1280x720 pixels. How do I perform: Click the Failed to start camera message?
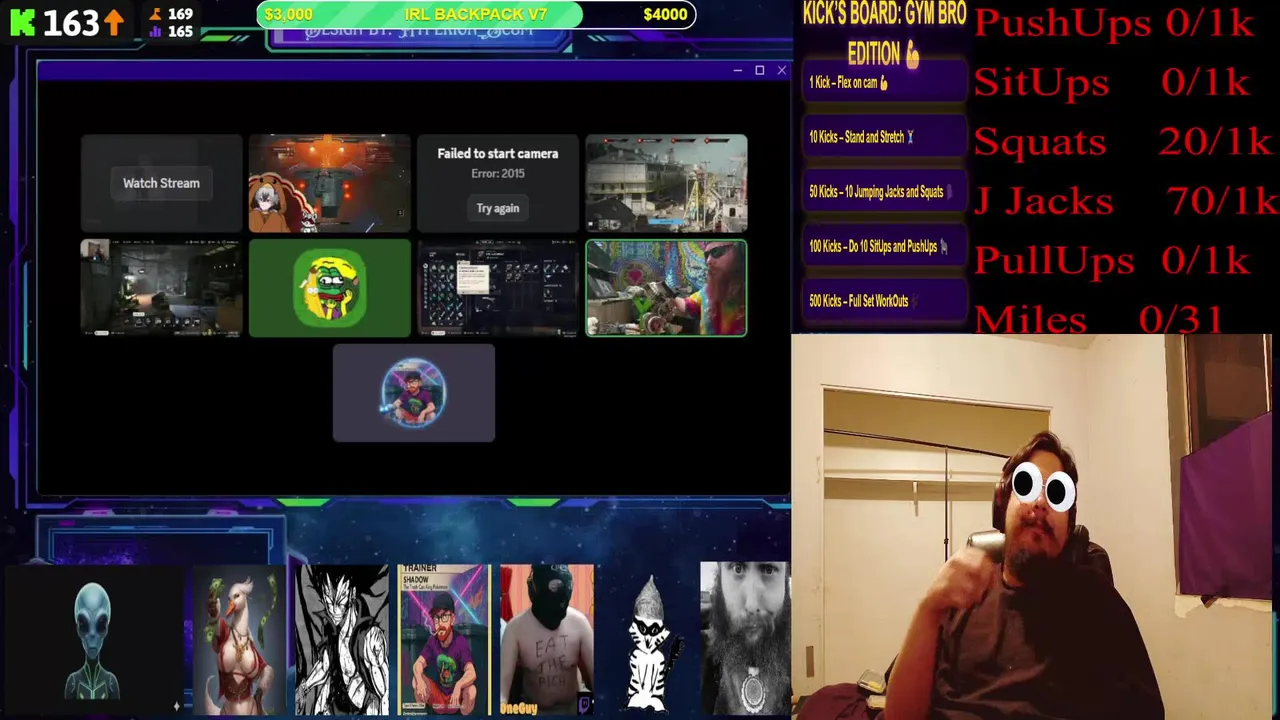498,153
